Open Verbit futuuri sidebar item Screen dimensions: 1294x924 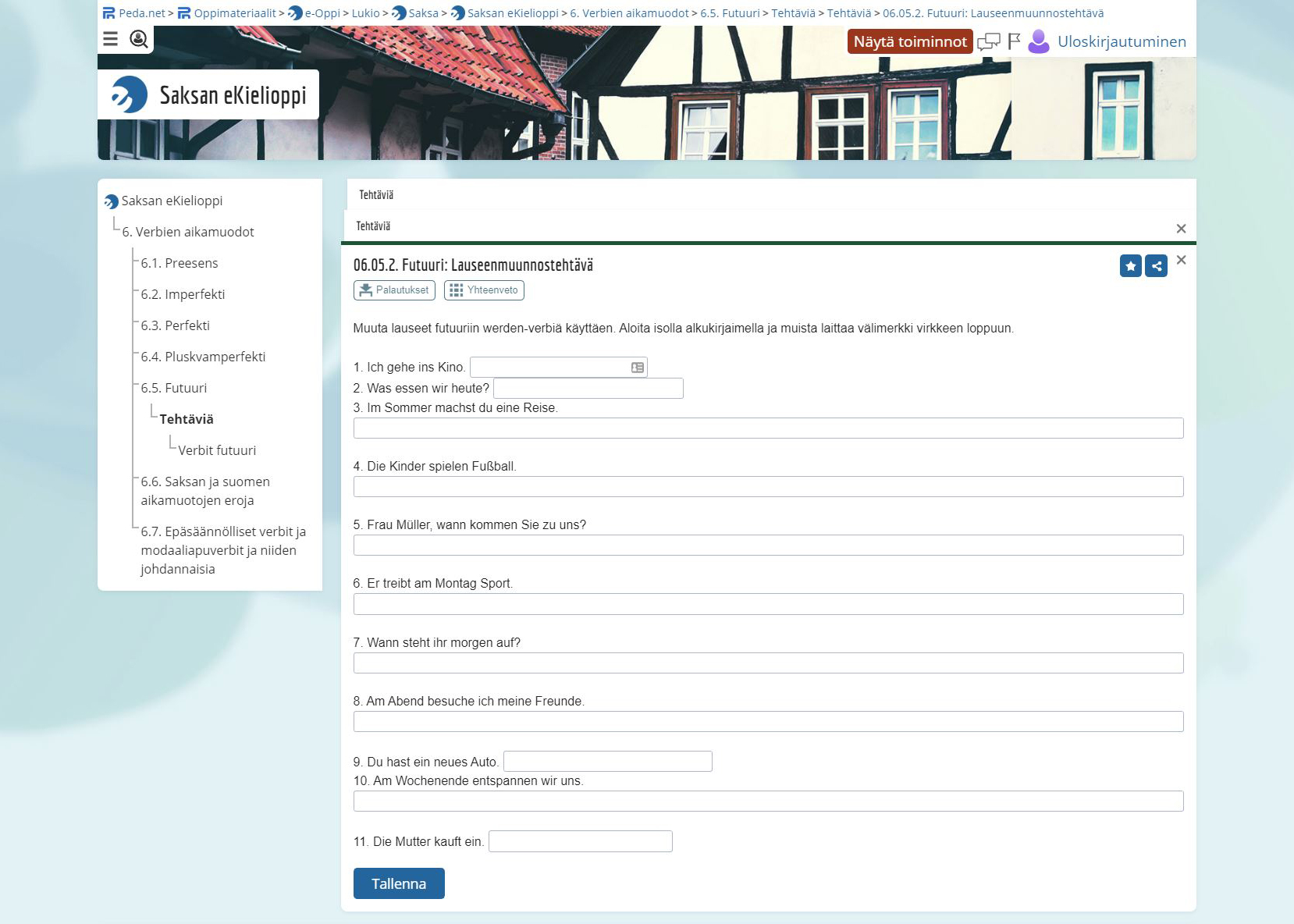(217, 450)
